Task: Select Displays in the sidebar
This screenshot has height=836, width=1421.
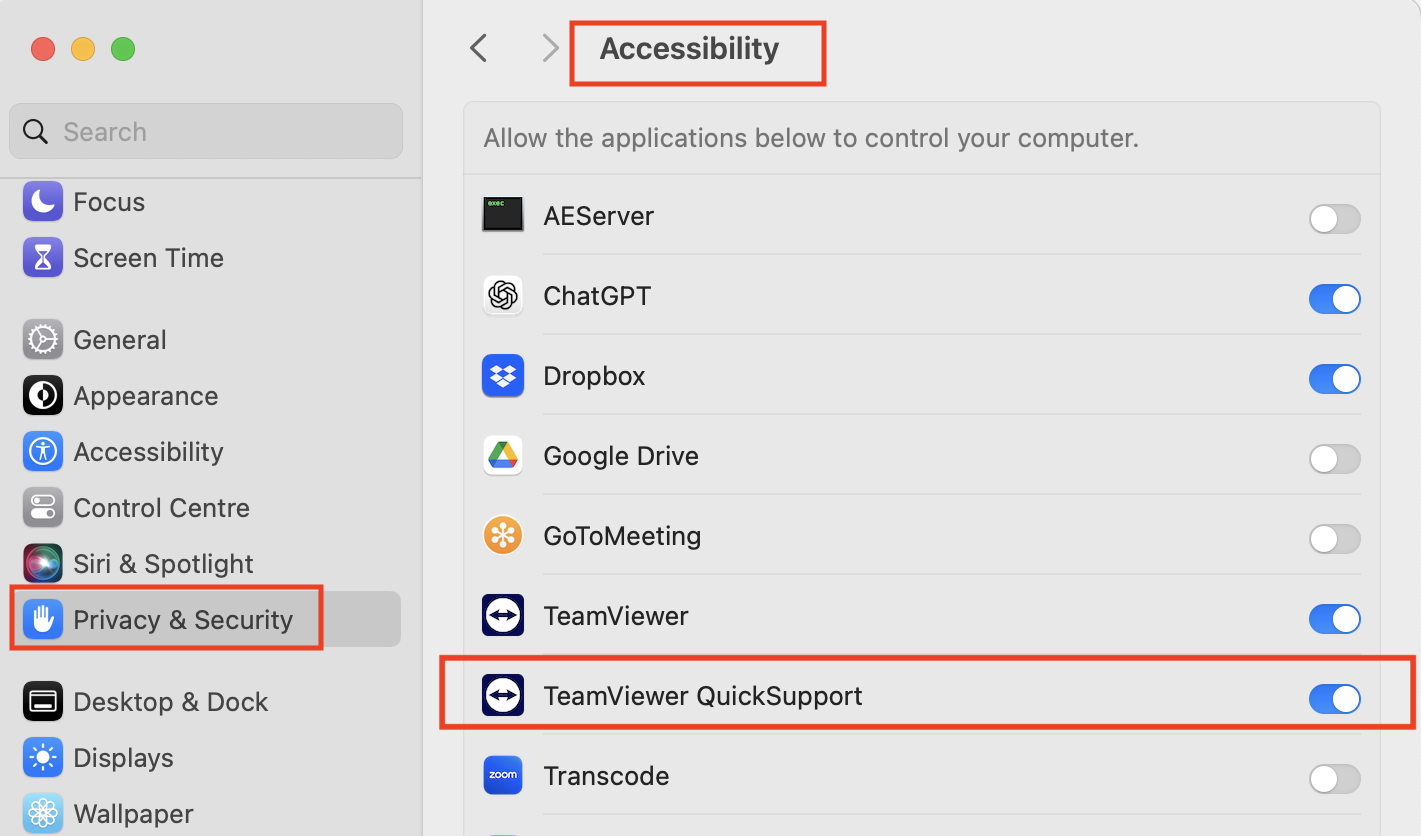Action: pyautogui.click(x=123, y=758)
